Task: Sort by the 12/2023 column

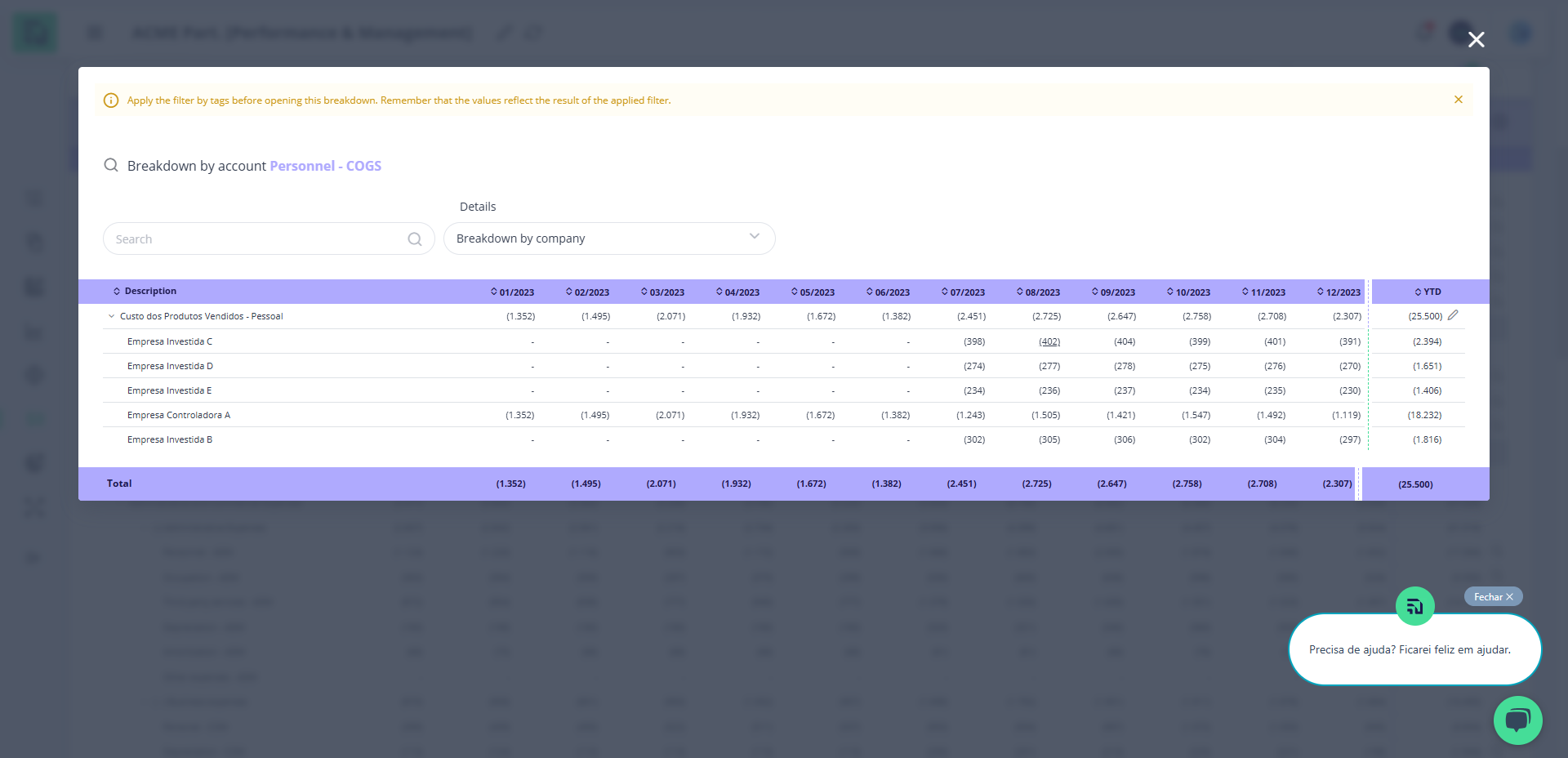Action: tap(1339, 292)
